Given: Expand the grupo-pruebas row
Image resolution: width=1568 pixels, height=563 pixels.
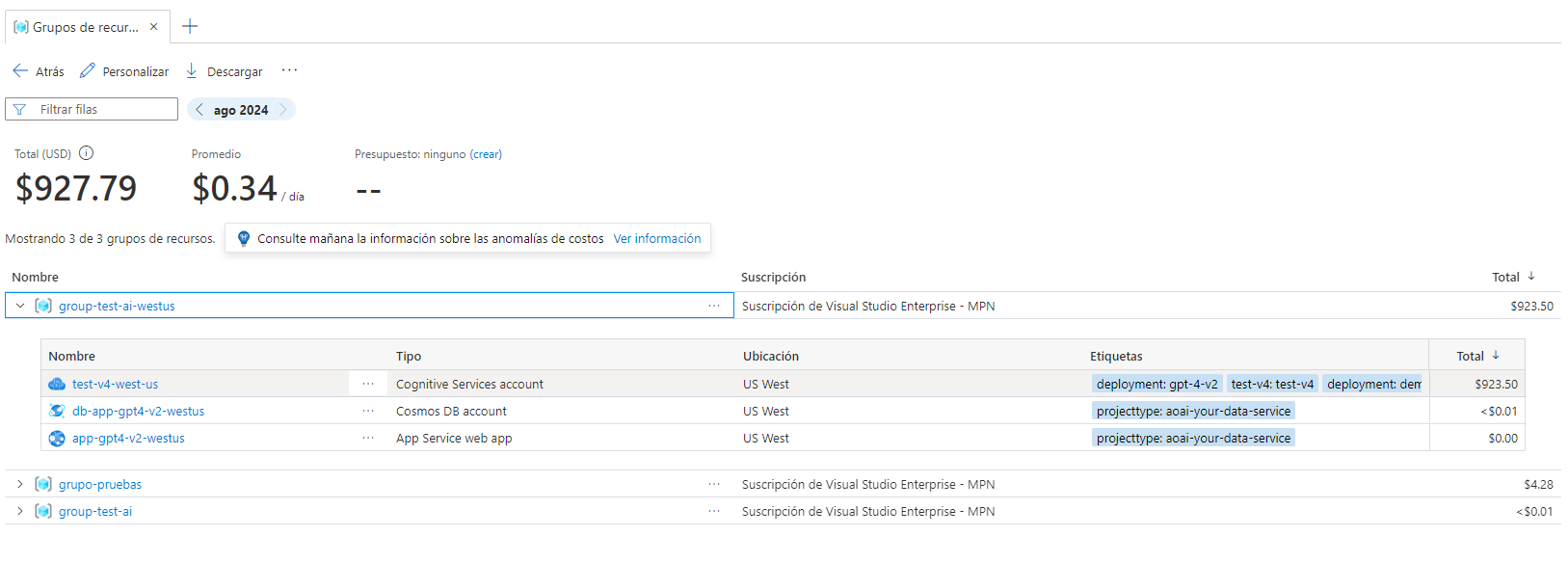Looking at the screenshot, I should [x=20, y=484].
